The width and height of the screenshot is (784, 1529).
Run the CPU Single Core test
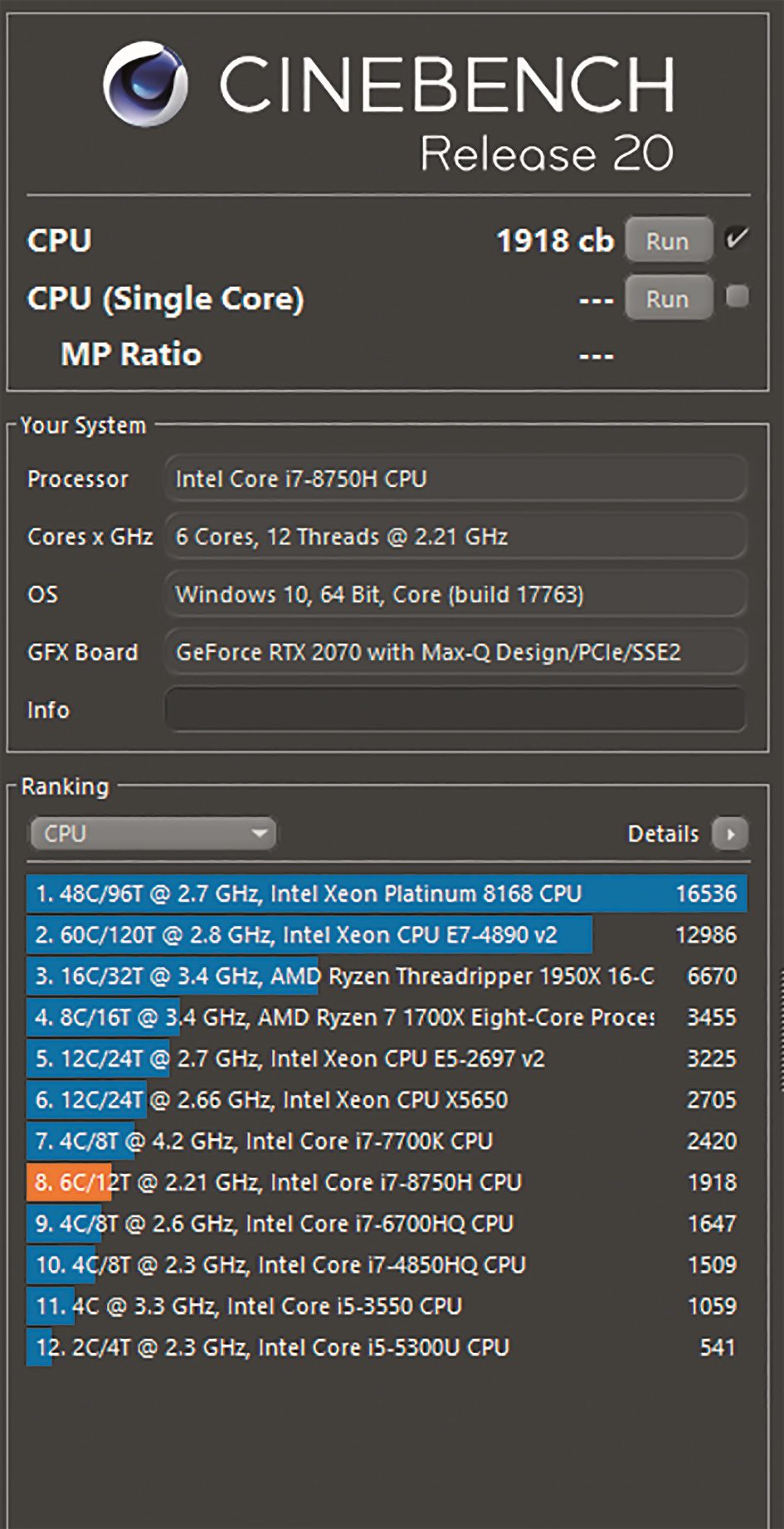pos(668,299)
